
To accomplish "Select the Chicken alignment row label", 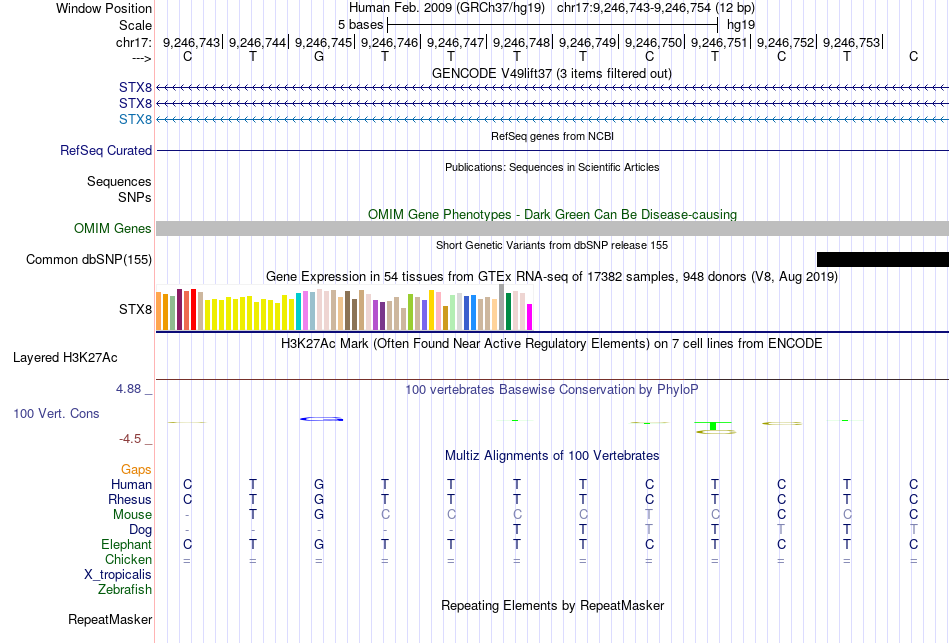I will pos(128,559).
